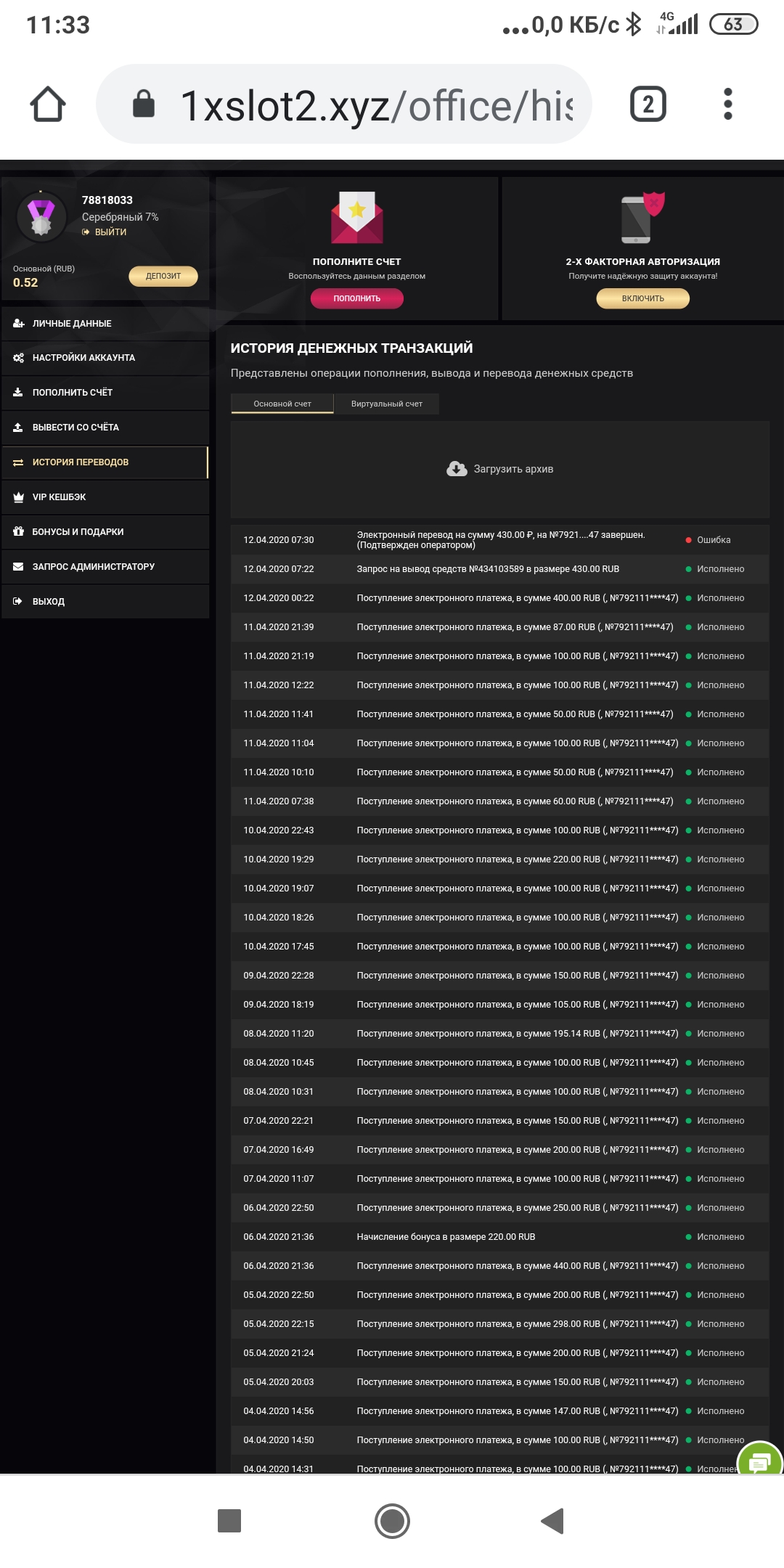
Task: Click the transfer arrows icon beside ИСТОРИЯ ПЕРЕВОДОВ
Action: [x=18, y=462]
